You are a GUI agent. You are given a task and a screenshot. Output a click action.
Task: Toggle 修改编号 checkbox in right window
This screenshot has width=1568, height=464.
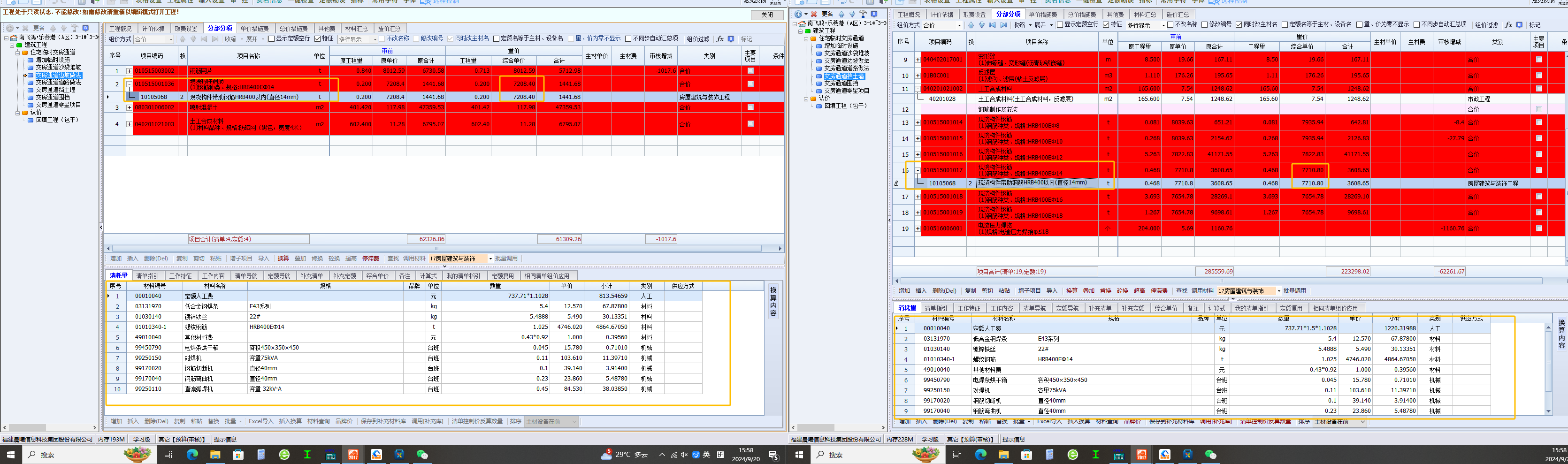[x=1204, y=25]
